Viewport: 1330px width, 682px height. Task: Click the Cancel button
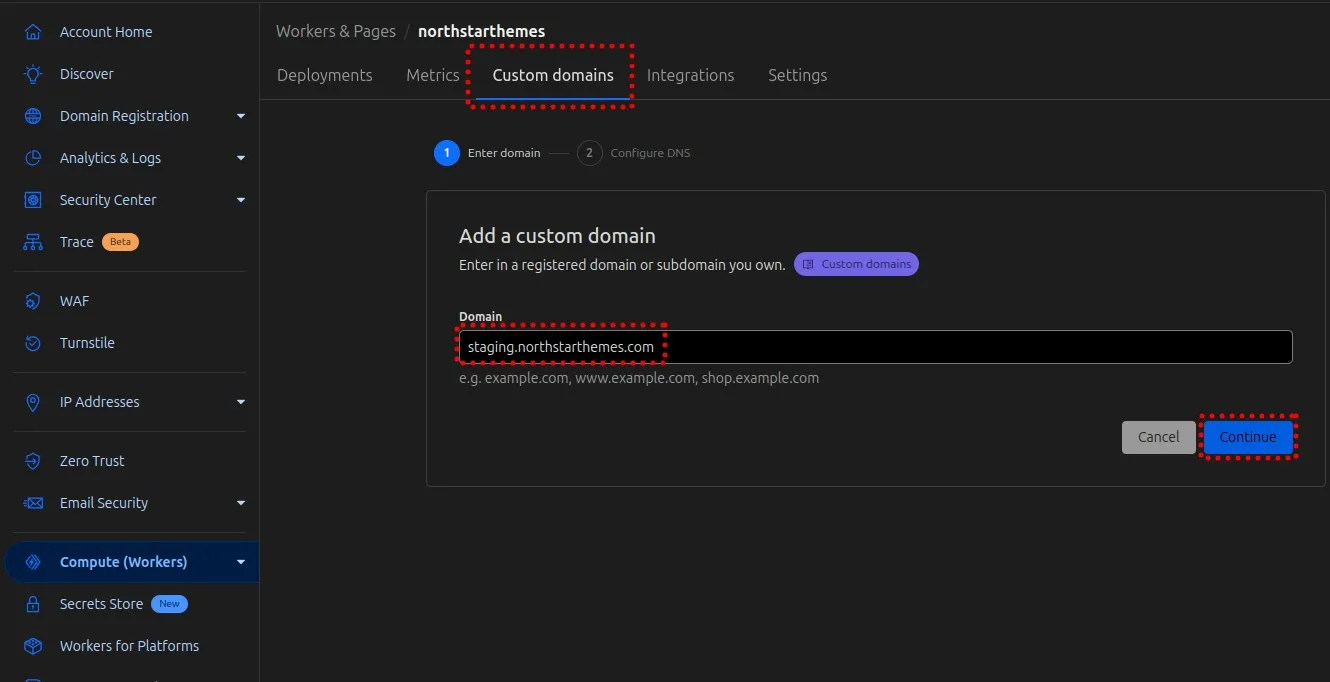1158,437
